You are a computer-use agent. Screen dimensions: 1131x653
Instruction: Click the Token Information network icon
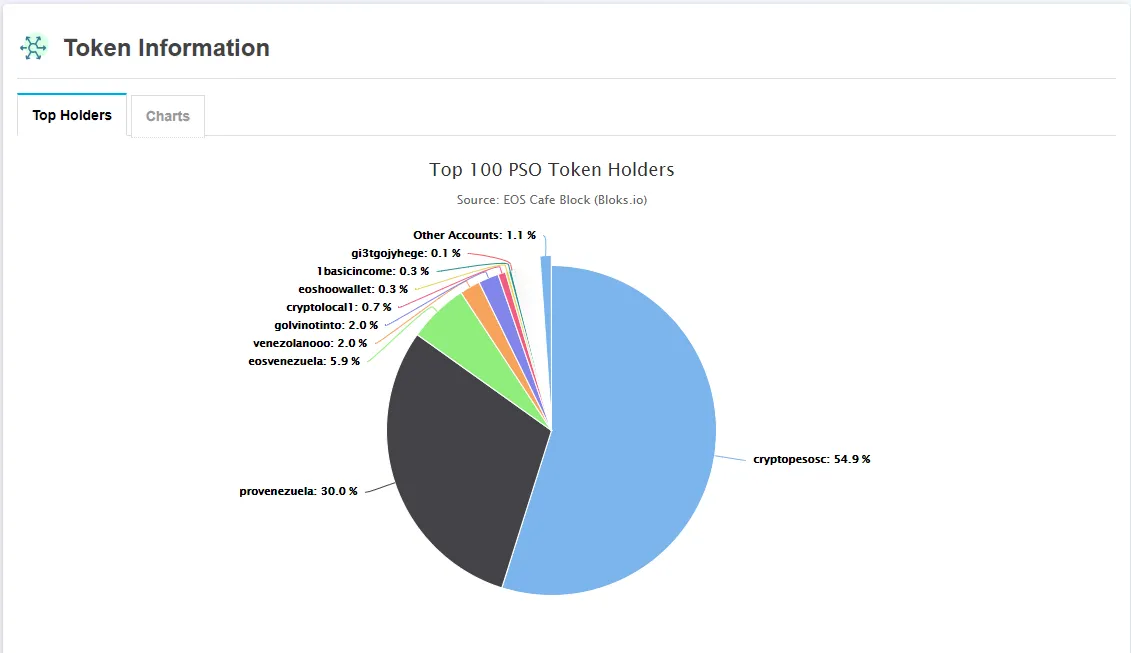click(x=33, y=48)
